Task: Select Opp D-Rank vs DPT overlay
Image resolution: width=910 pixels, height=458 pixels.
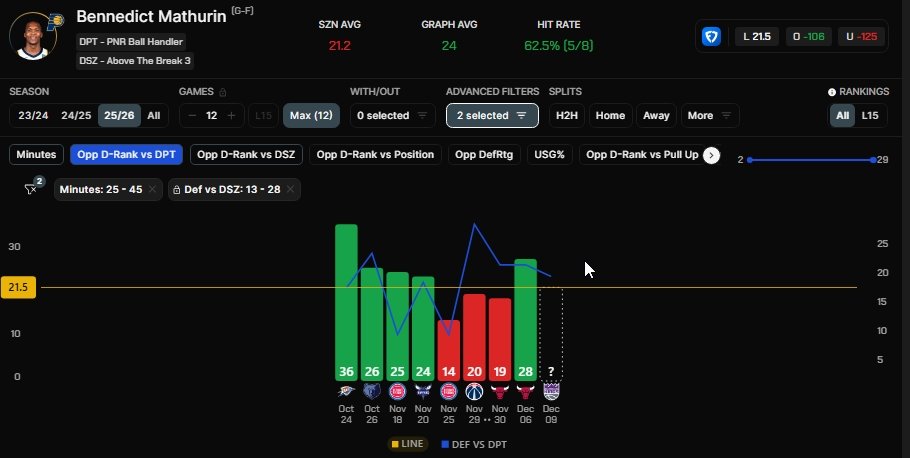Action: tap(127, 155)
